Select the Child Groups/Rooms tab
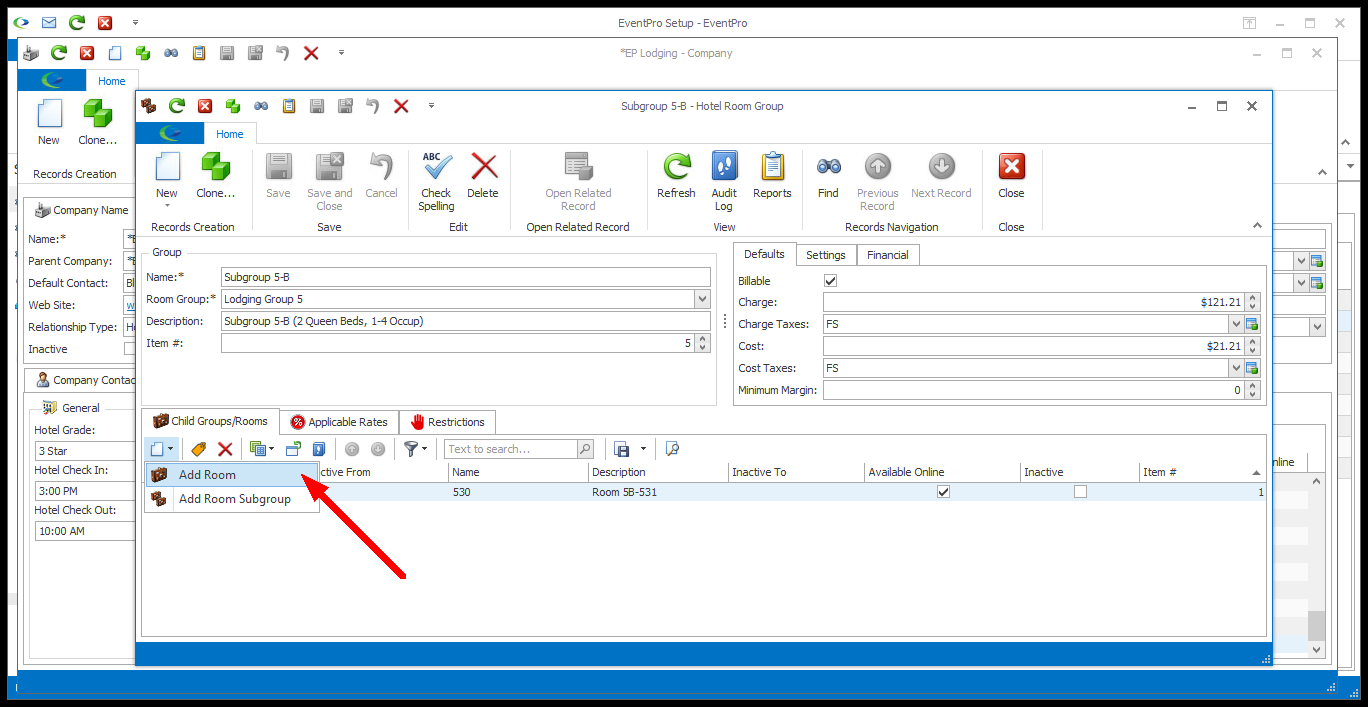Screen dimensions: 1368x707 click(x=210, y=422)
